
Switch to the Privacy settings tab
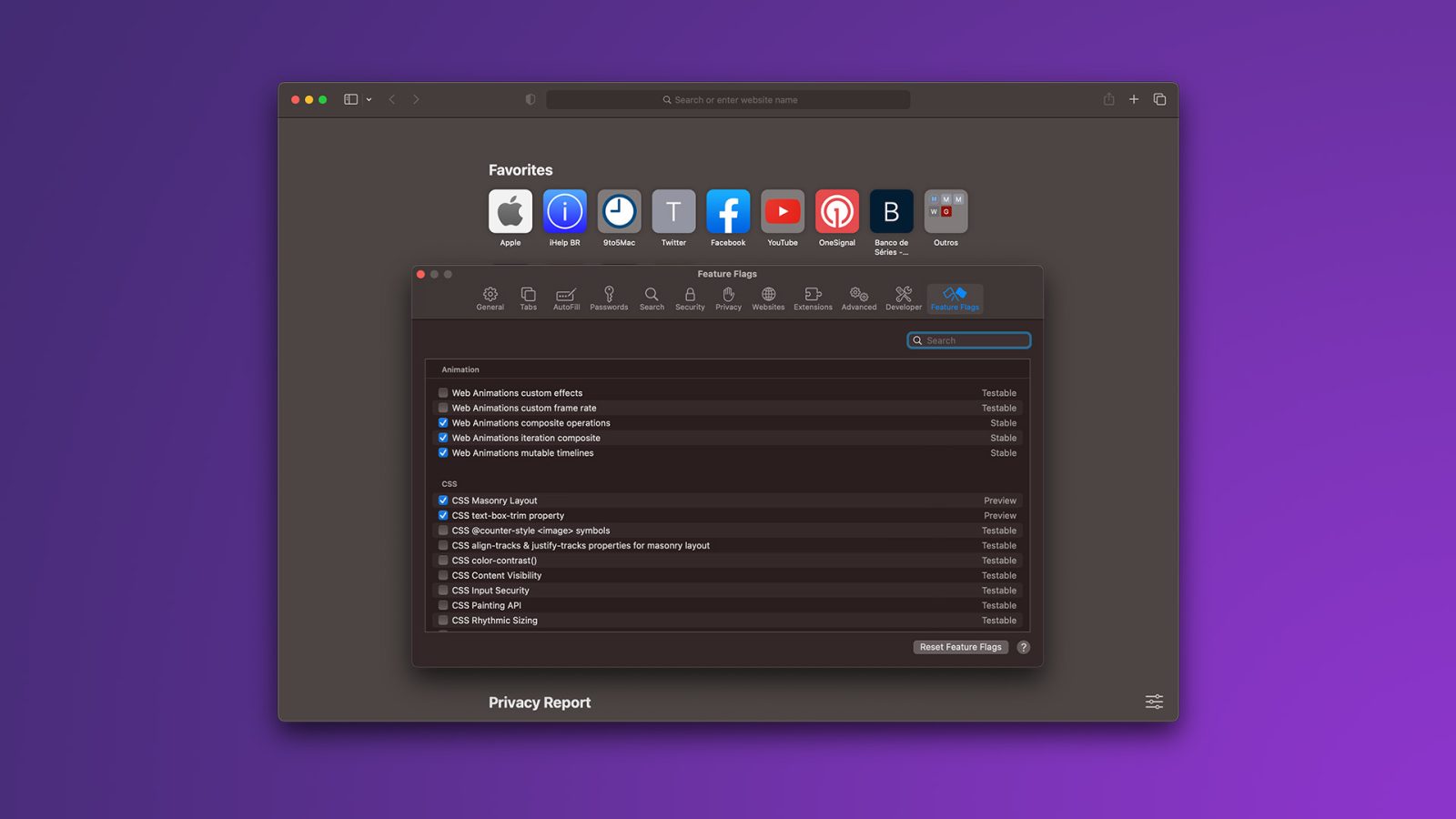(728, 298)
